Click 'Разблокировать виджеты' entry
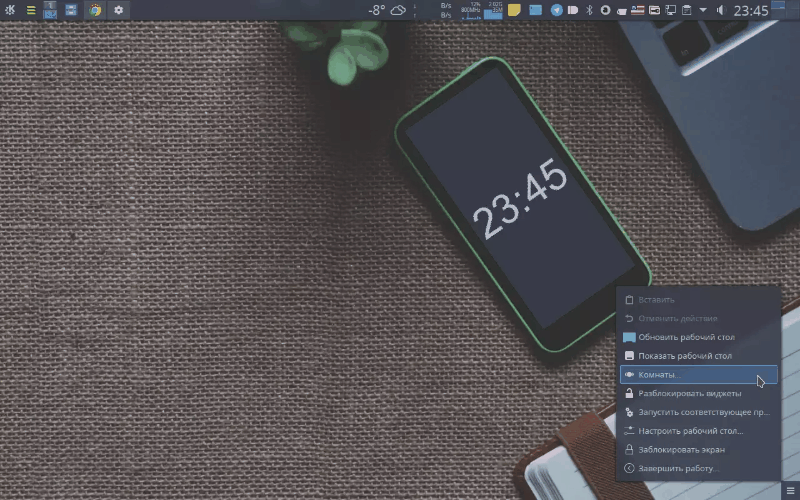This screenshot has height=500, width=800. pyautogui.click(x=698, y=393)
